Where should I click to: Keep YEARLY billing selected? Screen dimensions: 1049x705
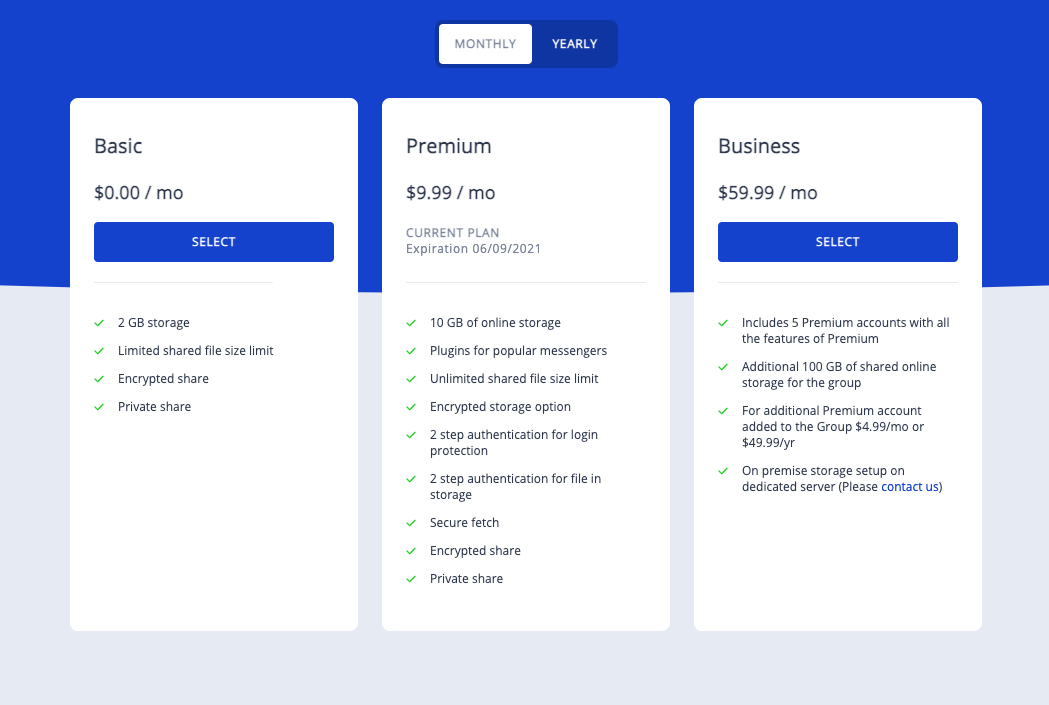[574, 43]
